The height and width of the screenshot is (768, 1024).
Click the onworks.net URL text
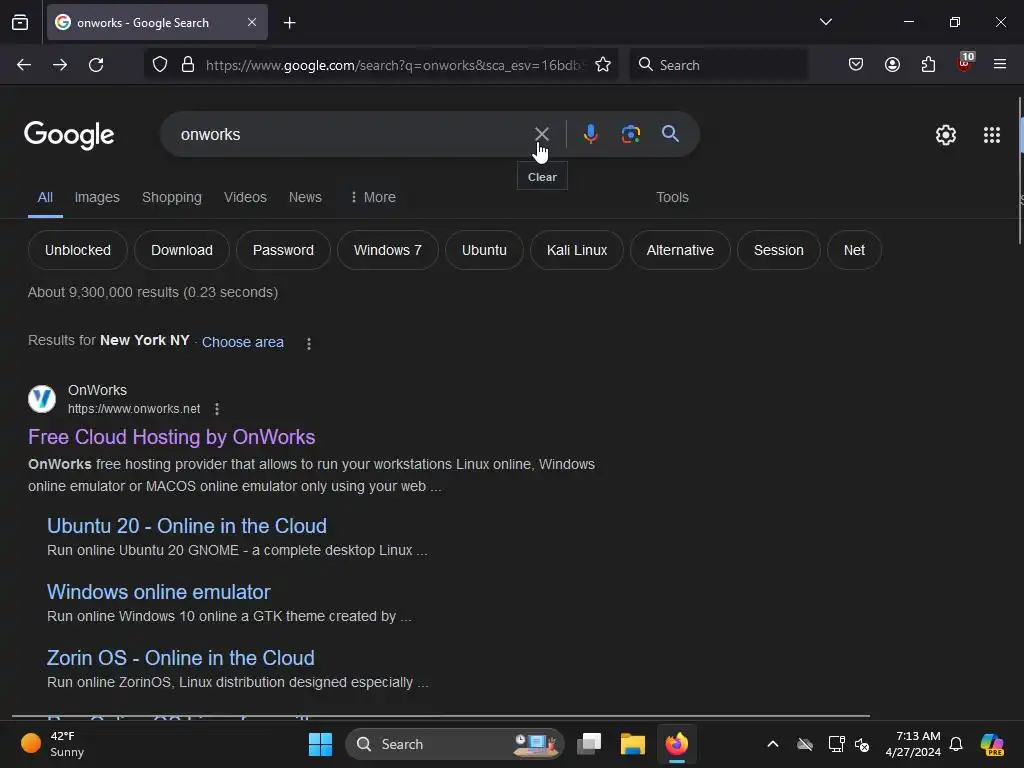134,409
